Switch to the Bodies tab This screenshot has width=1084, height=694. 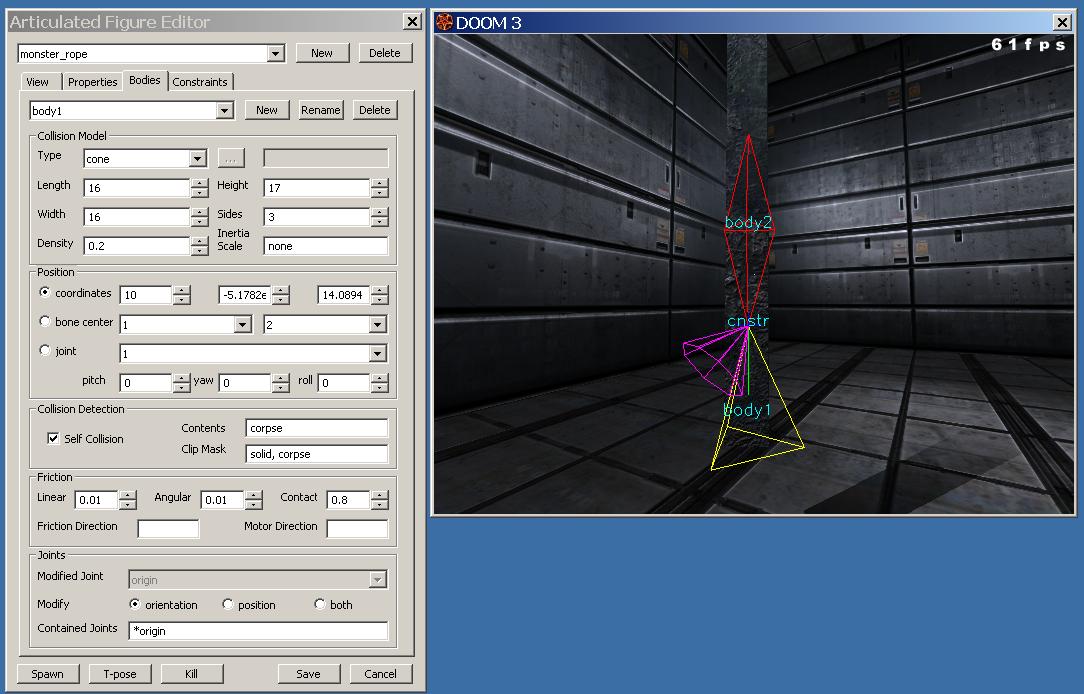pos(144,80)
